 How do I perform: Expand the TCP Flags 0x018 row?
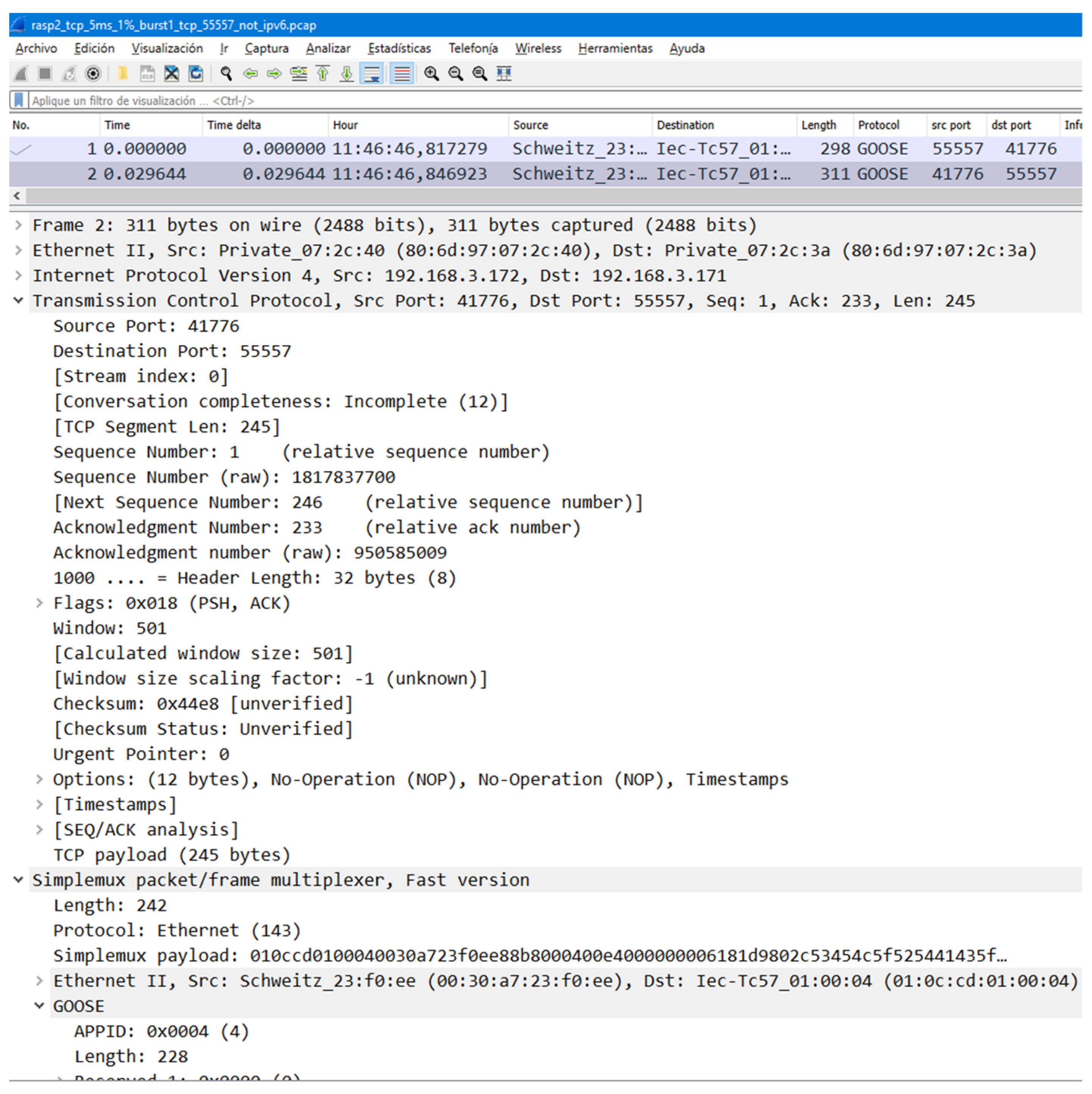click(x=39, y=603)
